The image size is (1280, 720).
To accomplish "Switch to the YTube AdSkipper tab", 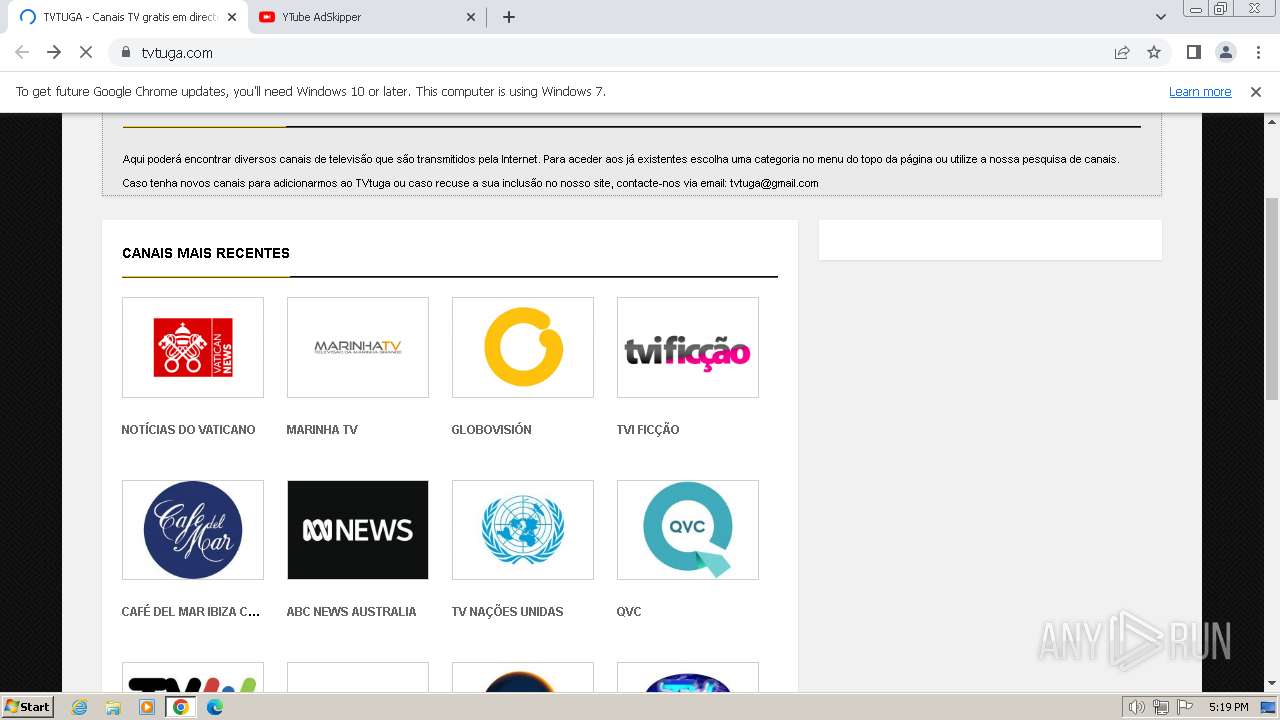I will click(x=366, y=17).
